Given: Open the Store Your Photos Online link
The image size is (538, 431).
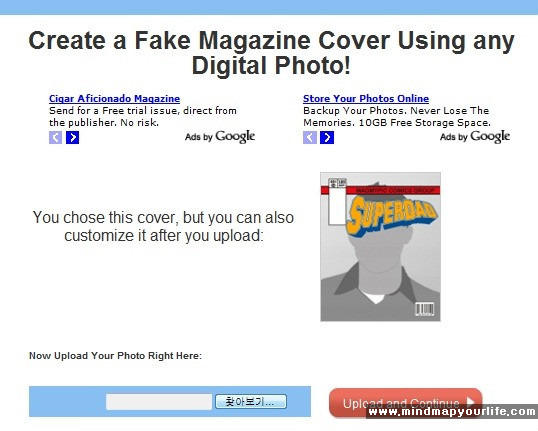Looking at the screenshot, I should 366,99.
